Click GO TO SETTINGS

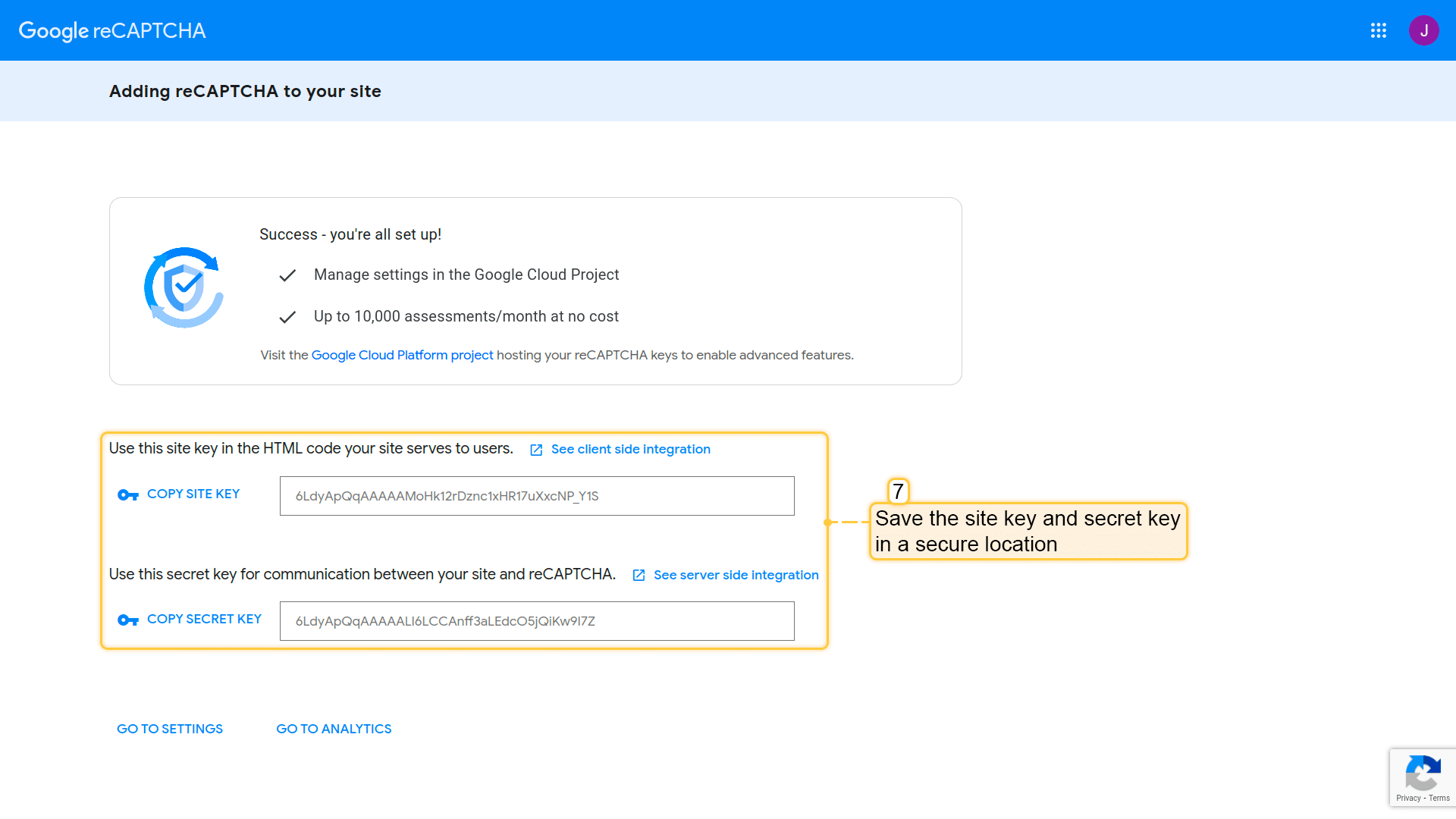pyautogui.click(x=170, y=729)
